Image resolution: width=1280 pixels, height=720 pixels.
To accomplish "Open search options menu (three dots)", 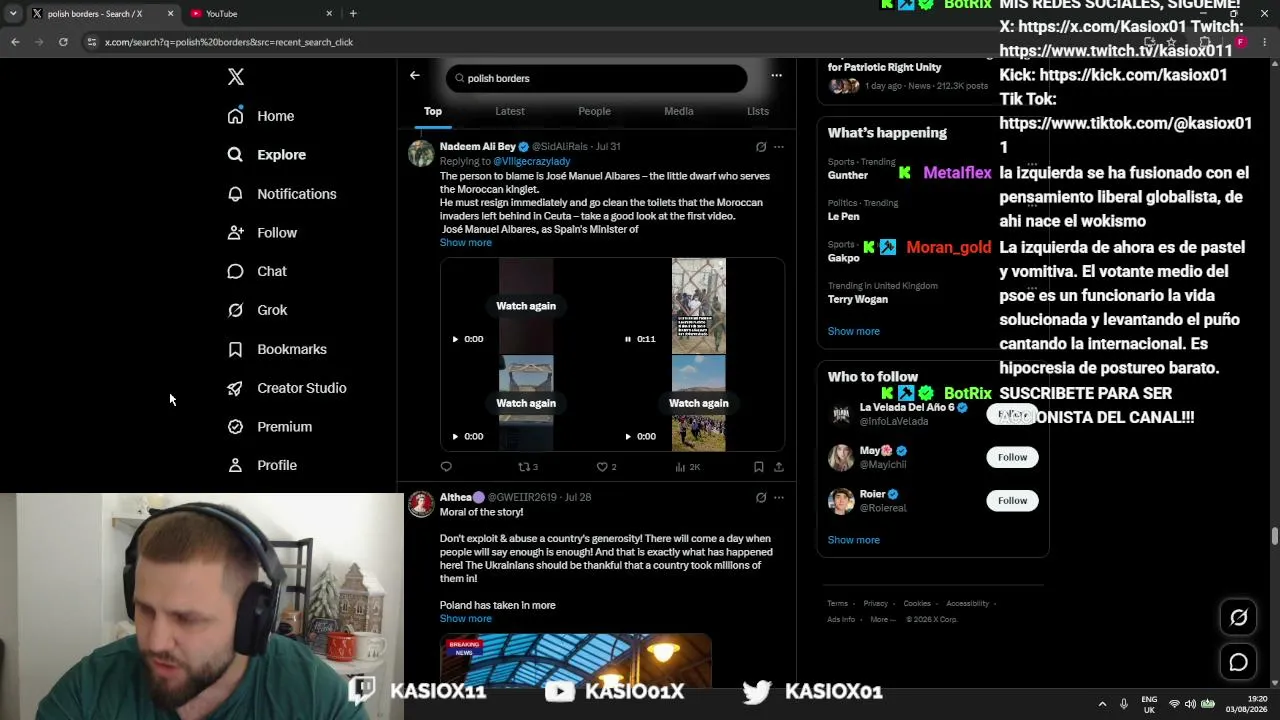I will point(776,75).
